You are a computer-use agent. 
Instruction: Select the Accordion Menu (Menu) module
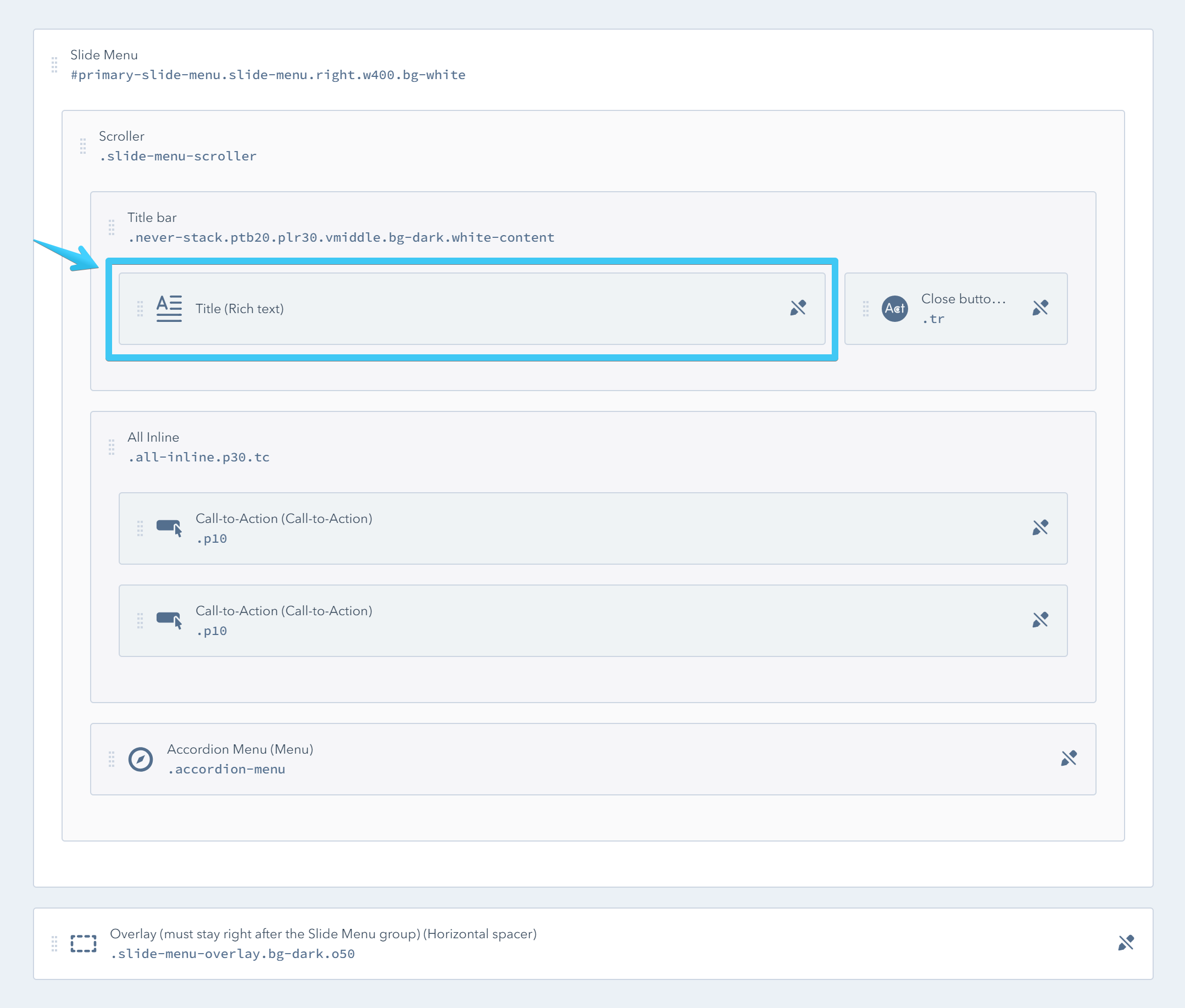pos(240,749)
